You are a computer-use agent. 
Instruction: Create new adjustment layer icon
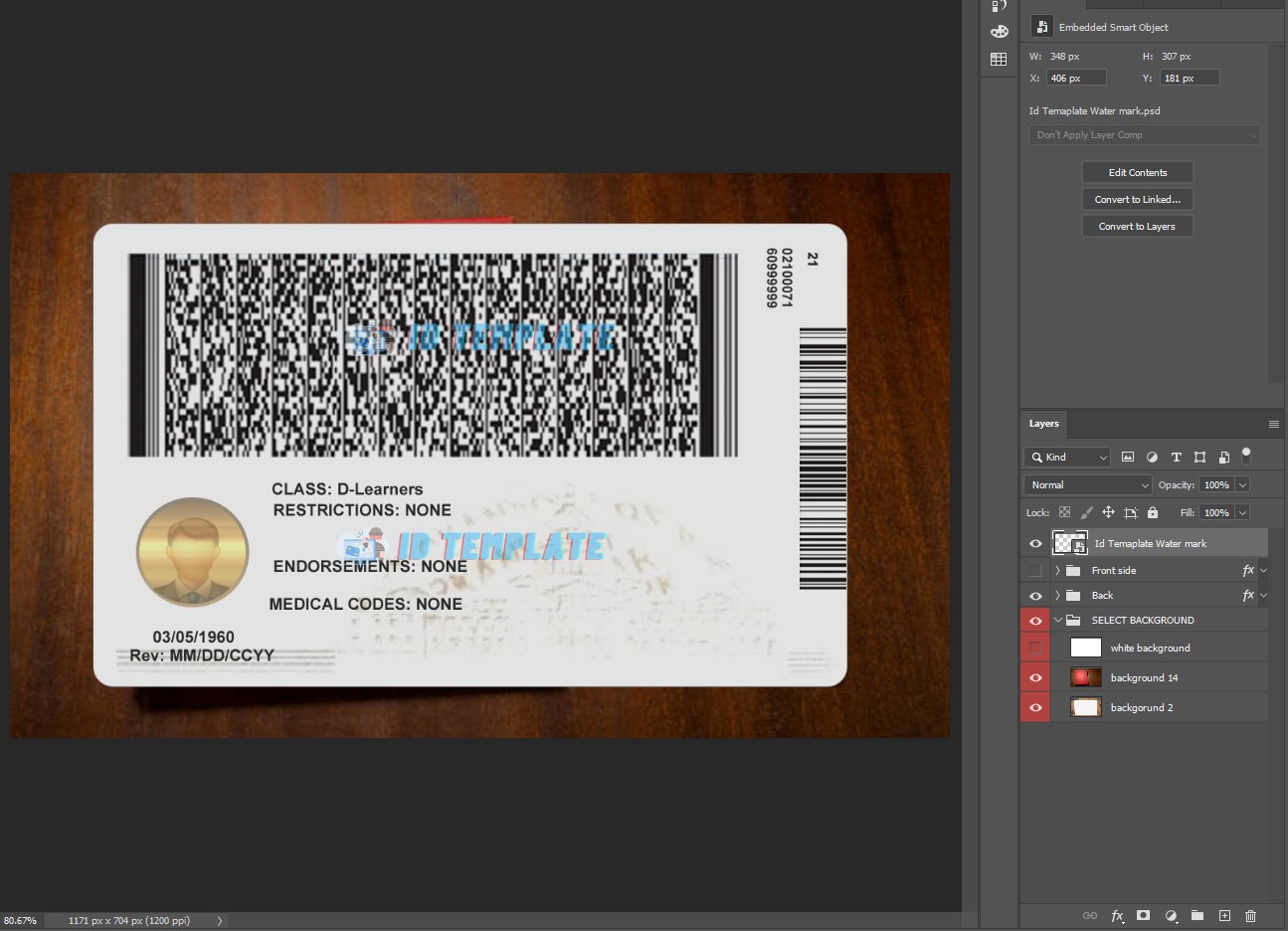point(1171,915)
